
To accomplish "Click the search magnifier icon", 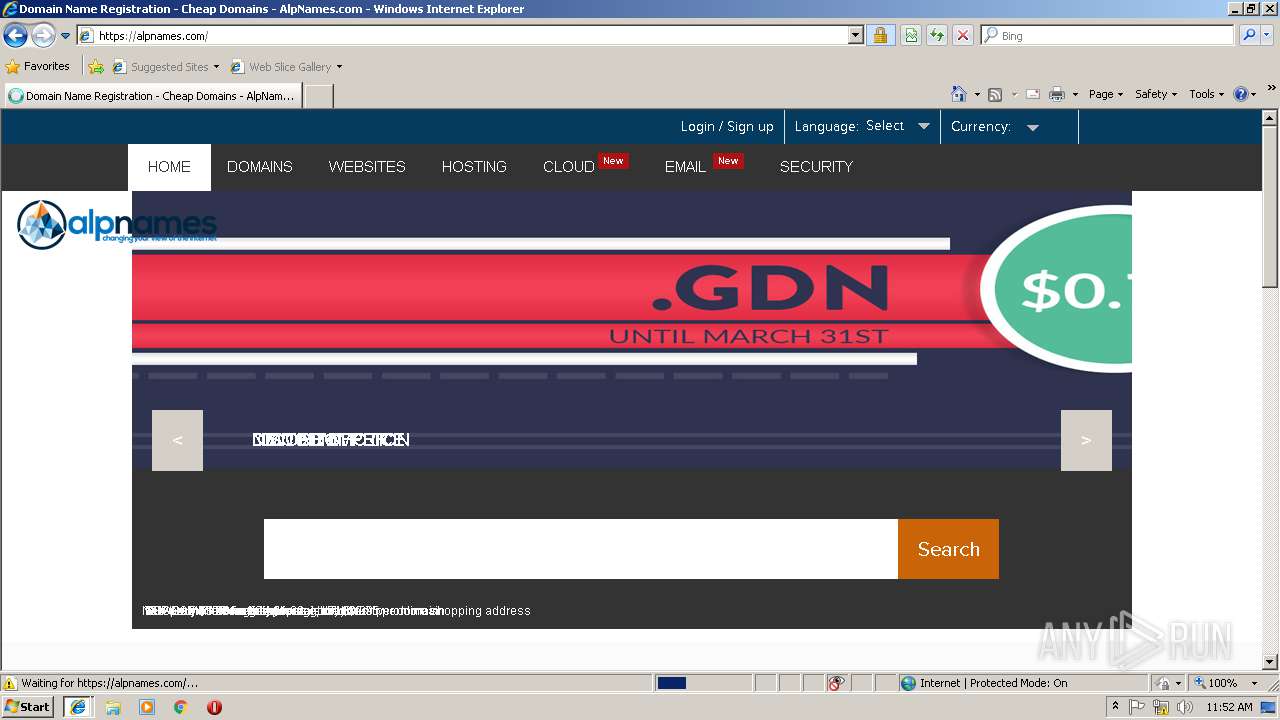I will [x=1249, y=35].
